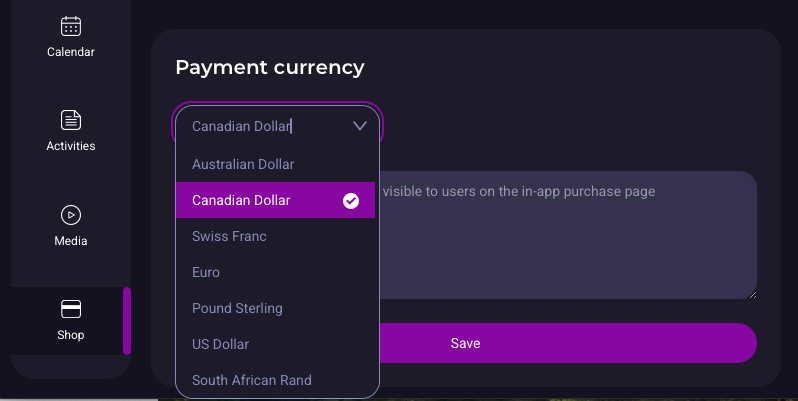The image size is (798, 401).
Task: Choose Australian Dollar from currency list
Action: (243, 164)
